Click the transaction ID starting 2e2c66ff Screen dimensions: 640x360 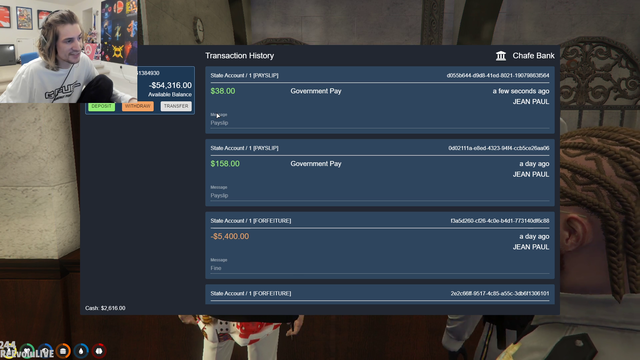pyautogui.click(x=500, y=293)
